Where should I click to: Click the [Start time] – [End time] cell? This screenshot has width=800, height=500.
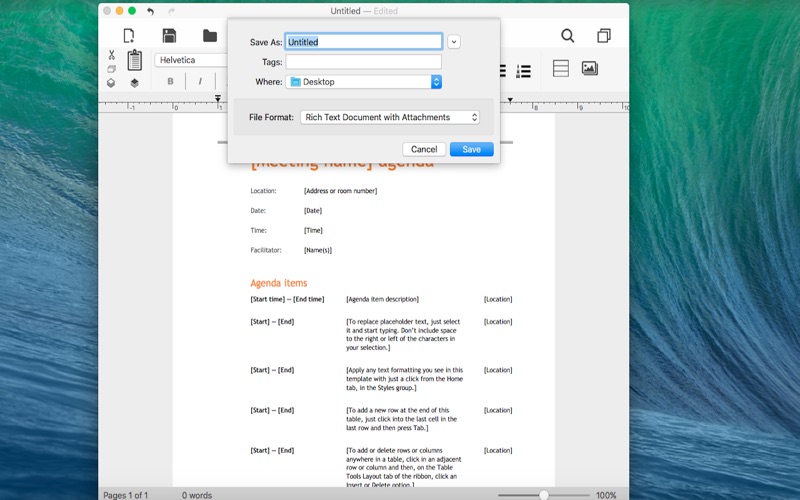287,299
